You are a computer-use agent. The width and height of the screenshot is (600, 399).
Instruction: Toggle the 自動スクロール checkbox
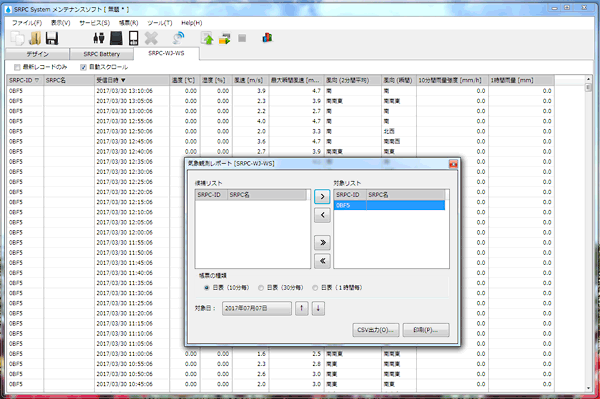pos(83,67)
